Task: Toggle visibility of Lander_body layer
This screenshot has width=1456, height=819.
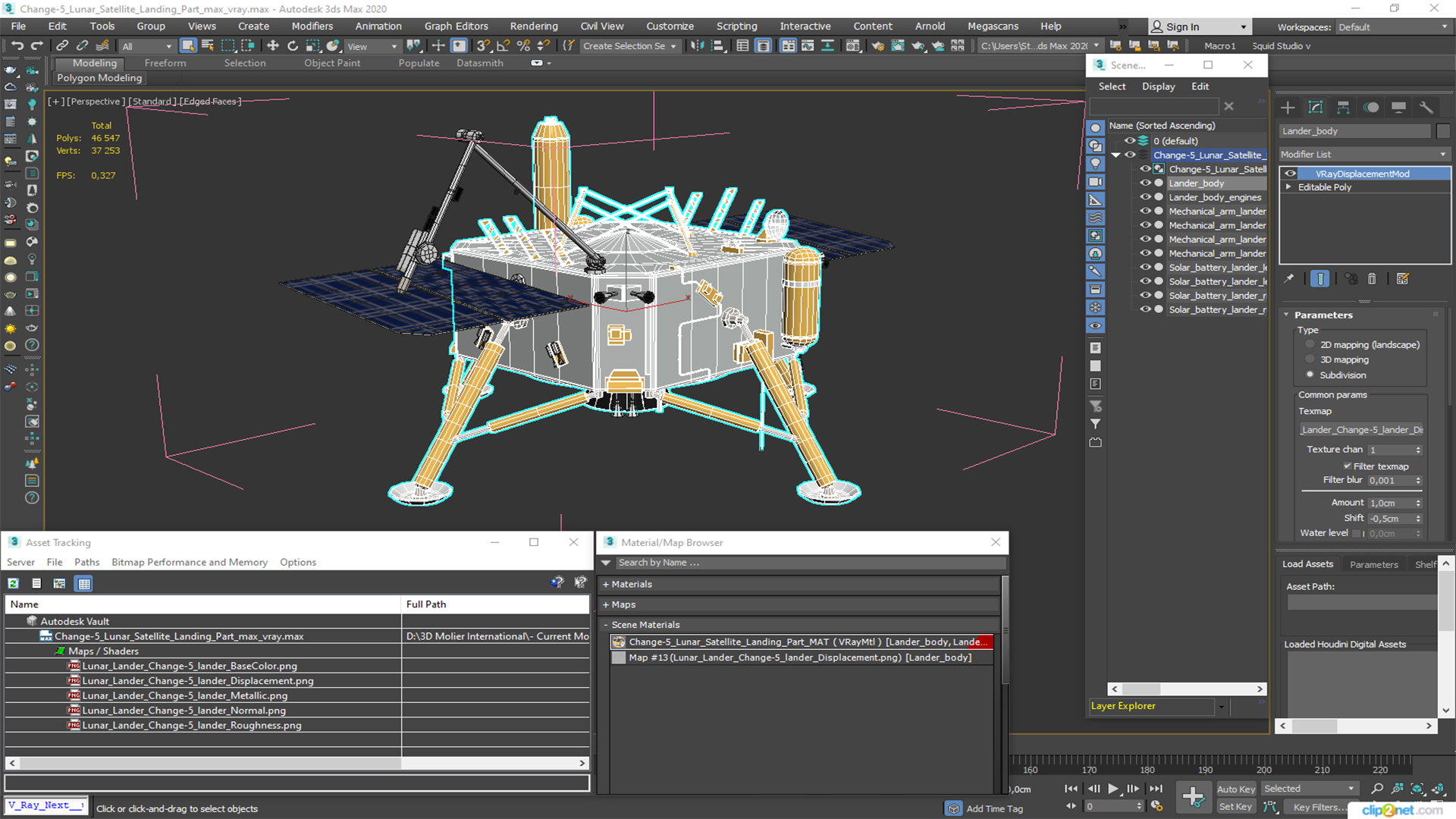Action: (1146, 183)
